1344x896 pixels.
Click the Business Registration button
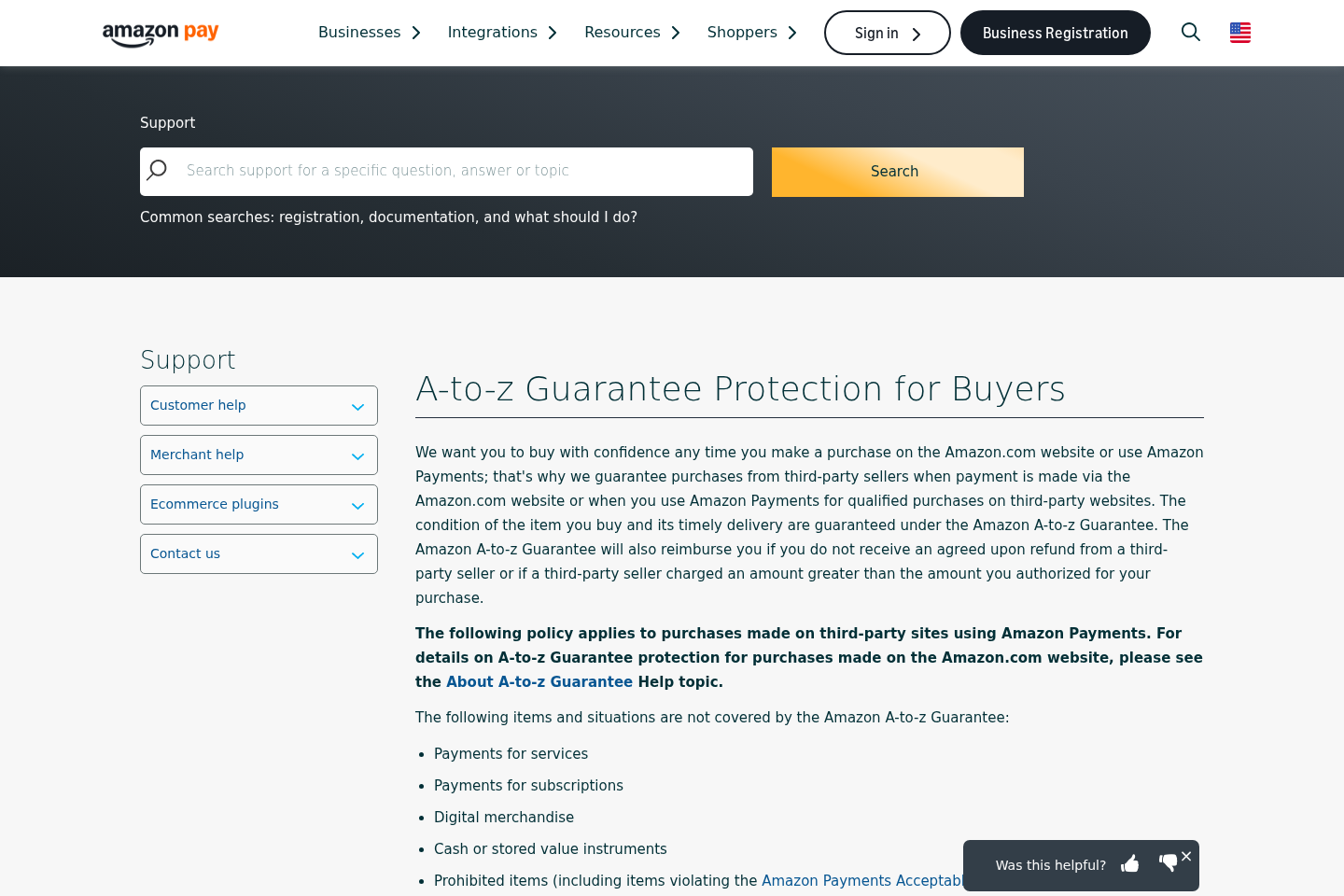click(1056, 33)
